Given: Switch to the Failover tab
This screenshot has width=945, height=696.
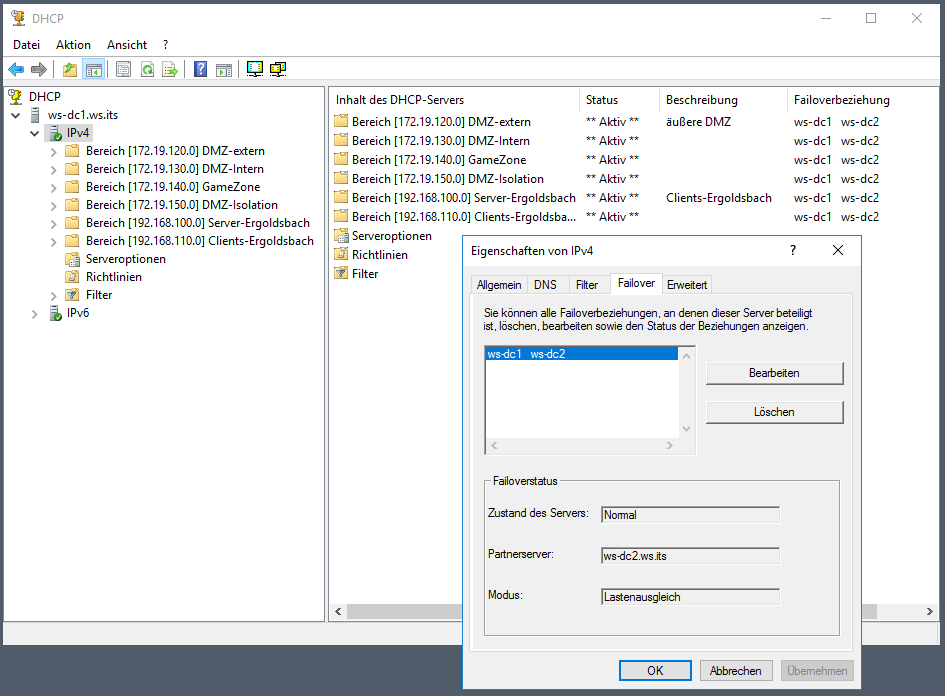Looking at the screenshot, I should [636, 283].
